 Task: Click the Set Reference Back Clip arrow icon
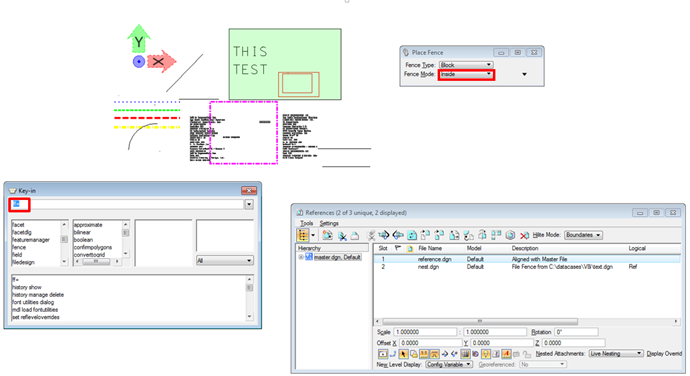click(x=384, y=235)
